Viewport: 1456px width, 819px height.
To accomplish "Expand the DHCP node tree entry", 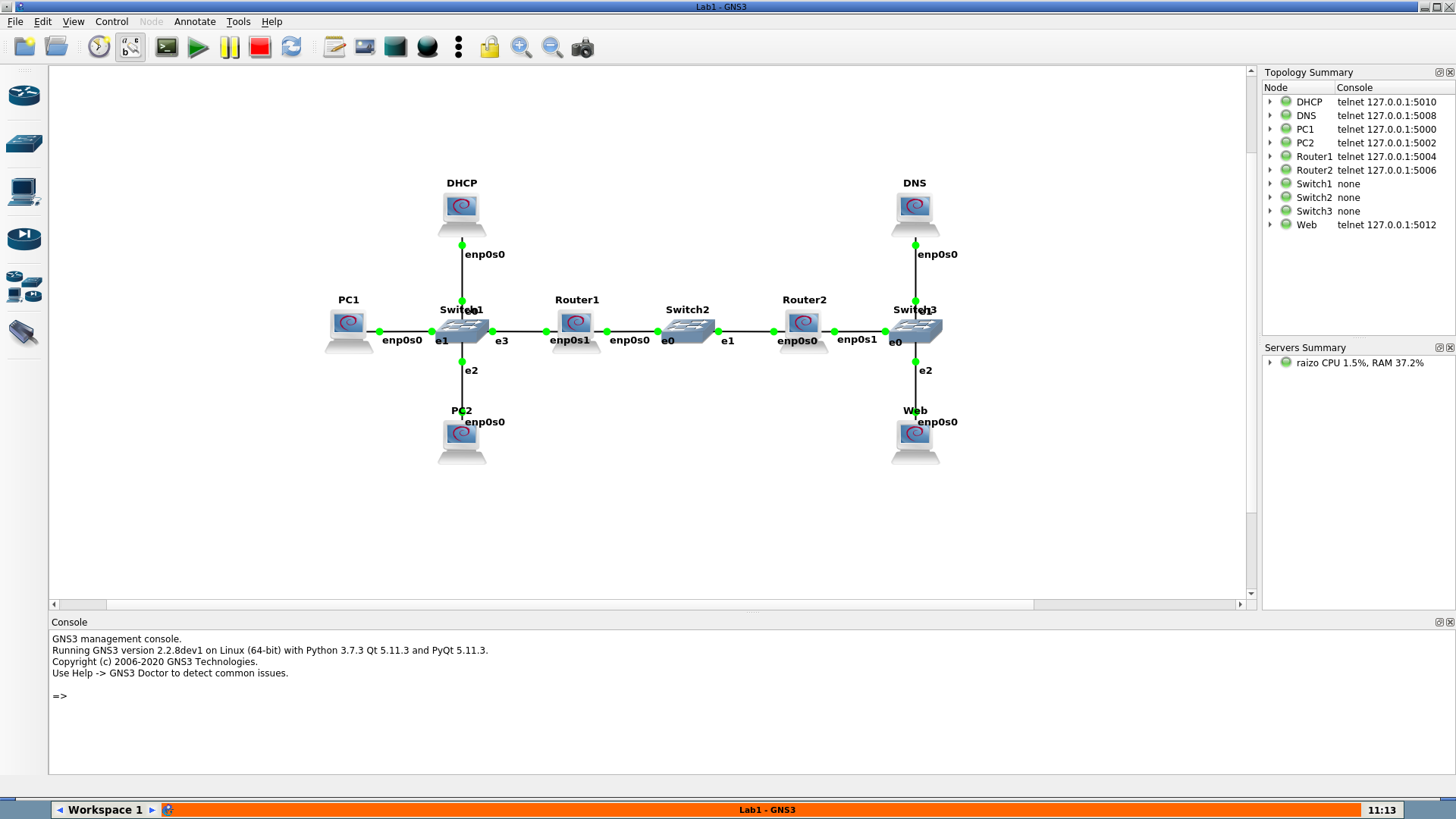I will (1270, 102).
